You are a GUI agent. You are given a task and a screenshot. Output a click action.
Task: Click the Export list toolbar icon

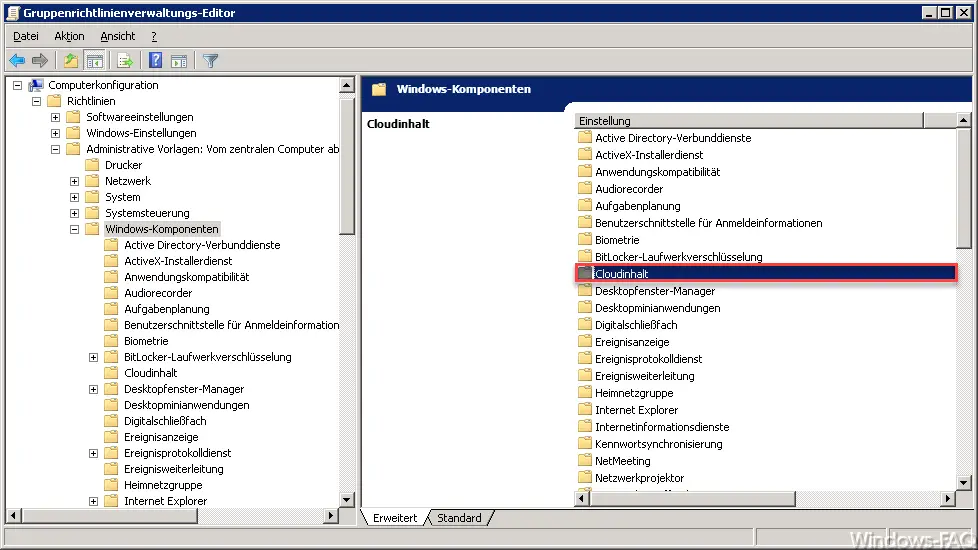pyautogui.click(x=125, y=60)
